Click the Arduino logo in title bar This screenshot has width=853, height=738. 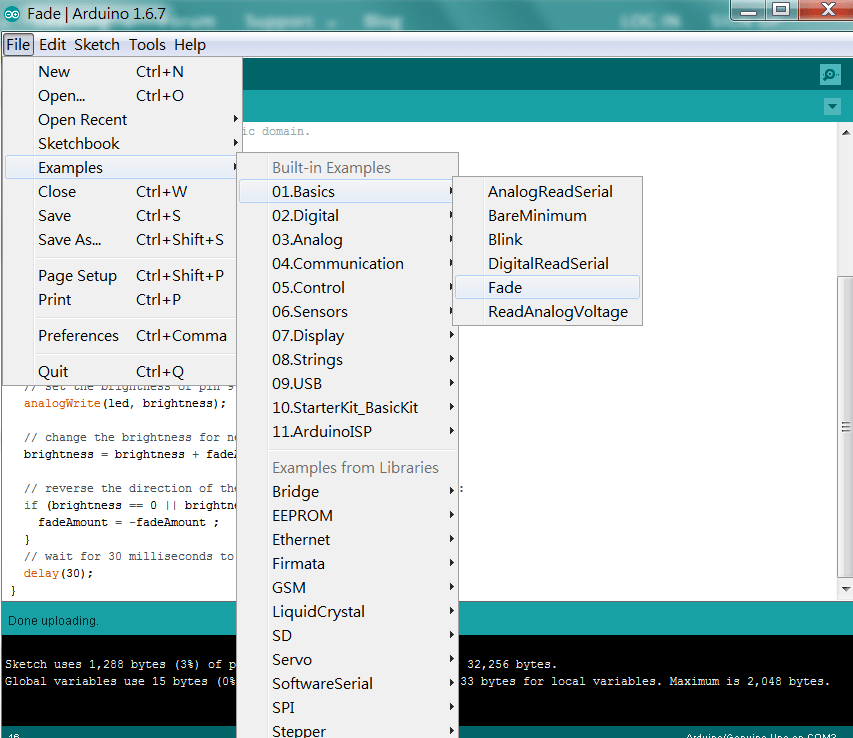click(13, 14)
